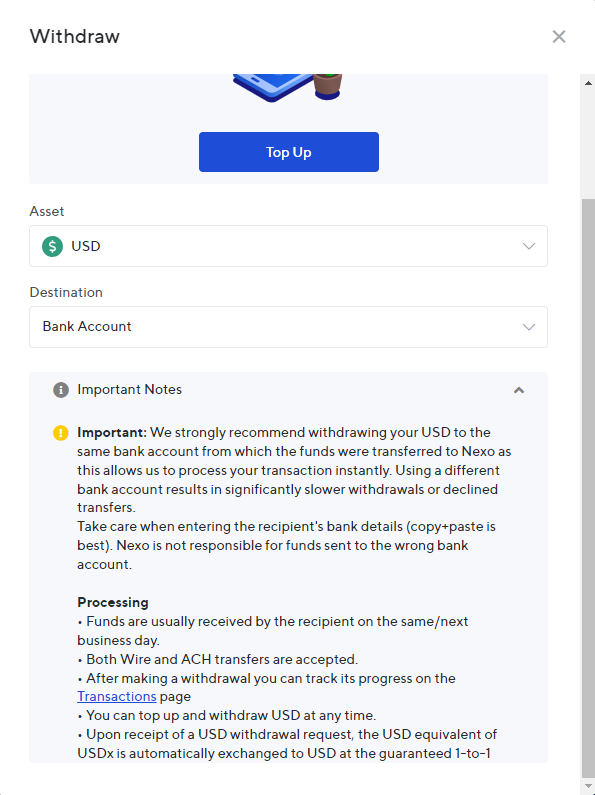
Task: Close the Withdraw dialog with the X
Action: coord(559,37)
